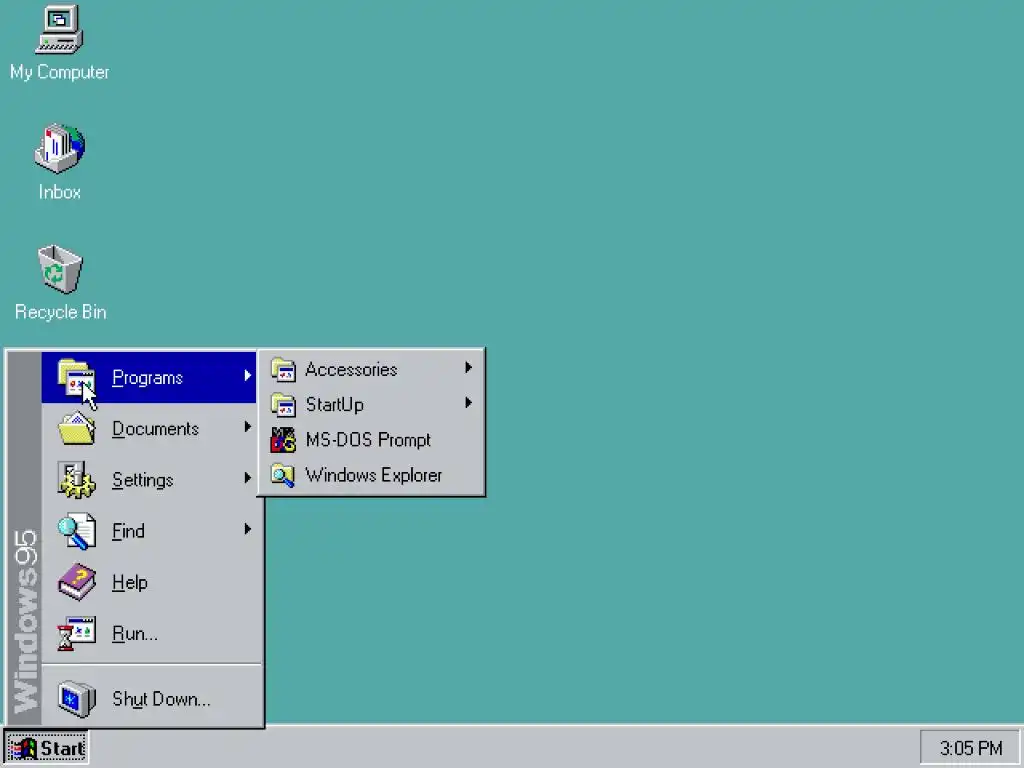Image resolution: width=1024 pixels, height=768 pixels.
Task: Open the Documents menu entry
Action: coord(150,428)
